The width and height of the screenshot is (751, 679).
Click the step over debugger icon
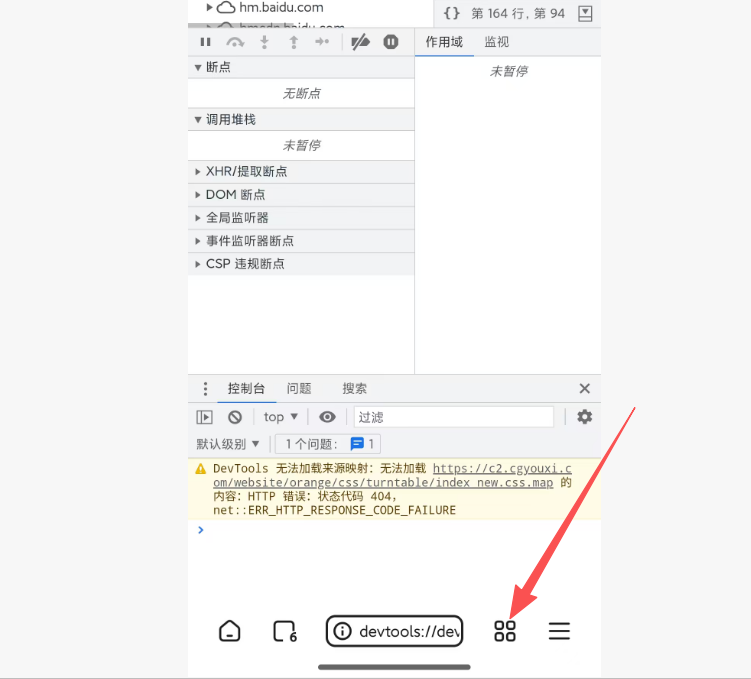pyautogui.click(x=235, y=42)
